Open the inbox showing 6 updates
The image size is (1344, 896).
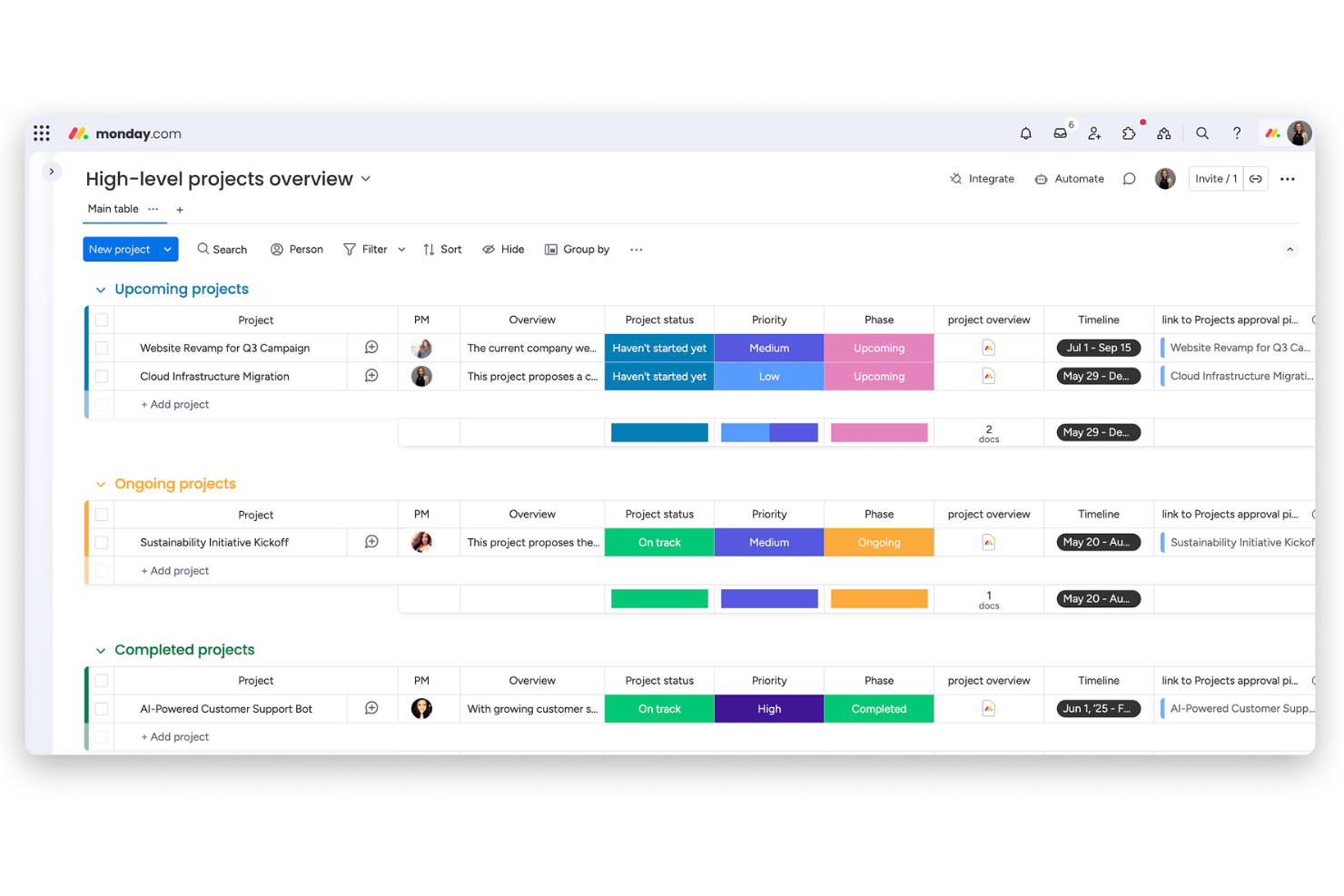click(x=1060, y=133)
